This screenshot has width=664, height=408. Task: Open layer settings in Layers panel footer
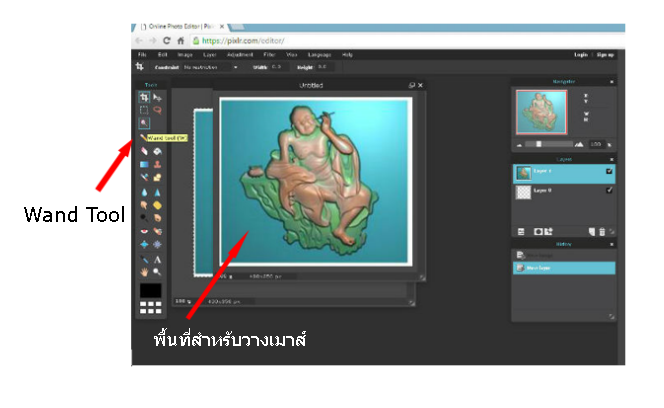point(521,232)
